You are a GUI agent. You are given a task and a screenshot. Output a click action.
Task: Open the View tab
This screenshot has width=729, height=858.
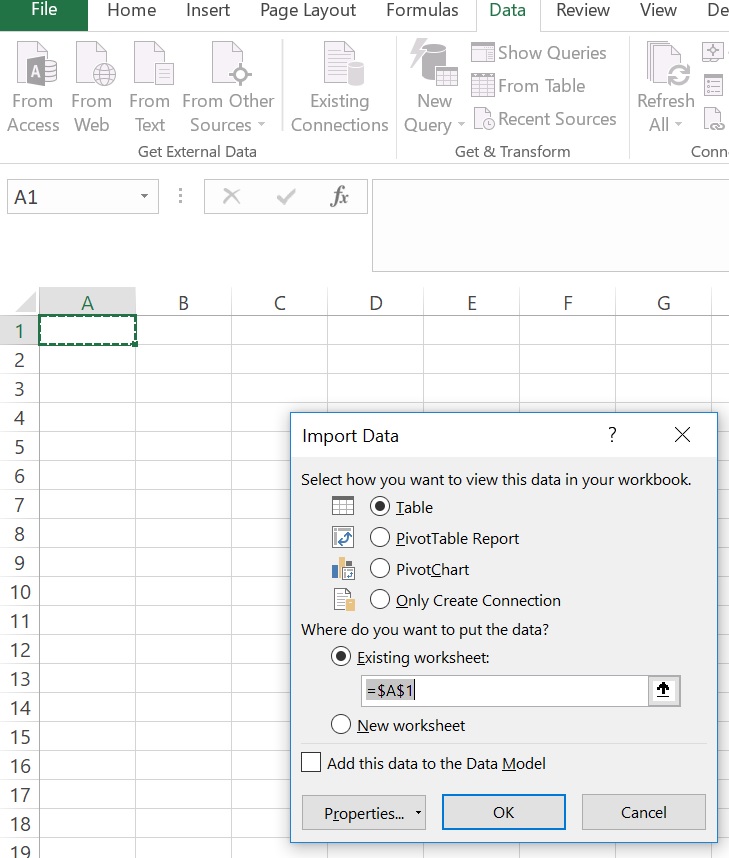point(658,10)
